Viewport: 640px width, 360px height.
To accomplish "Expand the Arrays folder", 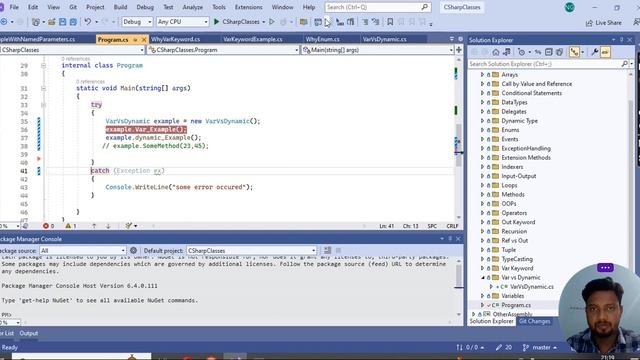I will point(482,75).
